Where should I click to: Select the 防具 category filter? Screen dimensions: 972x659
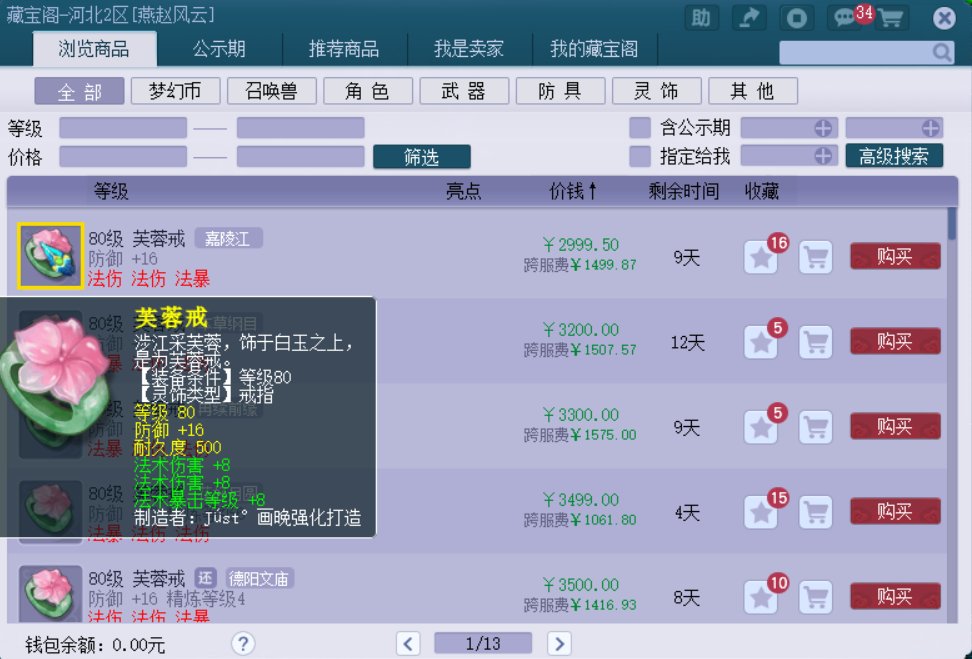(x=560, y=91)
